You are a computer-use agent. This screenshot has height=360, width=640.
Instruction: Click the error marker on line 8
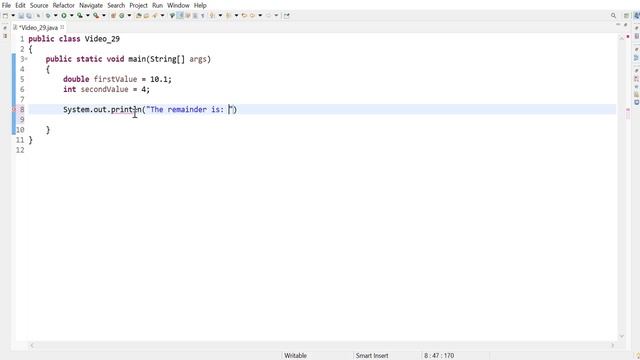coord(14,109)
